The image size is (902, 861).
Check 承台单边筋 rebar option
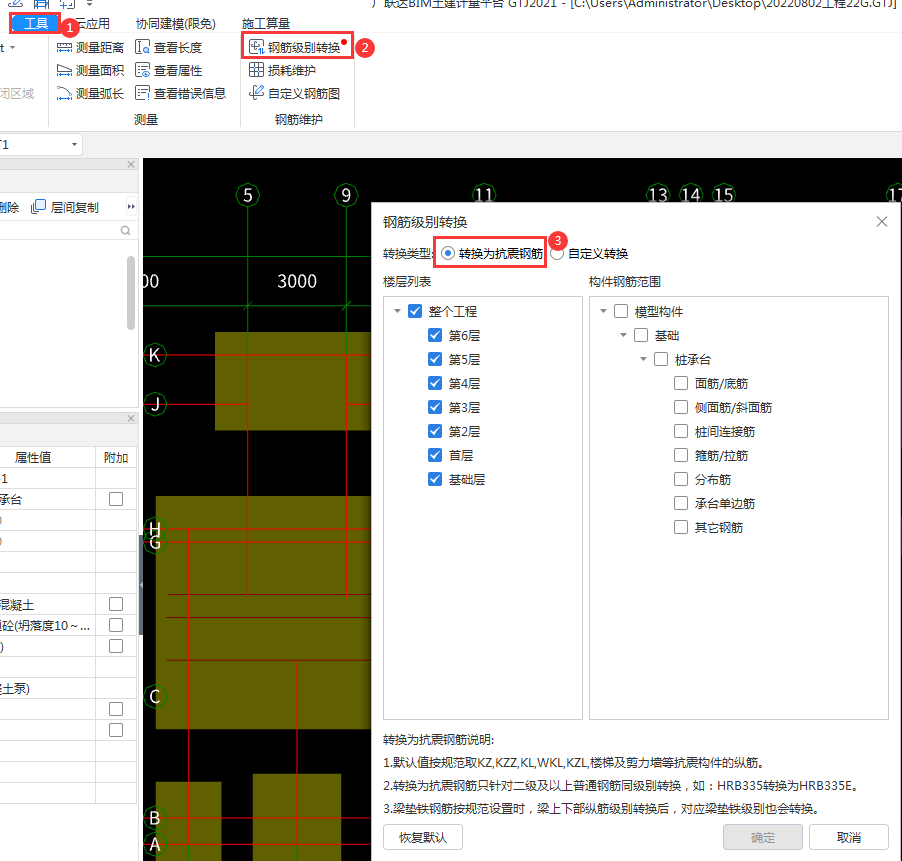tap(681, 503)
